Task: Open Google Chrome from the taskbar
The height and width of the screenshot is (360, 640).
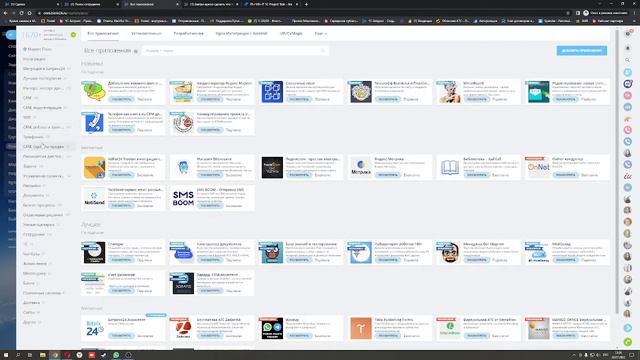Action: 55,355
